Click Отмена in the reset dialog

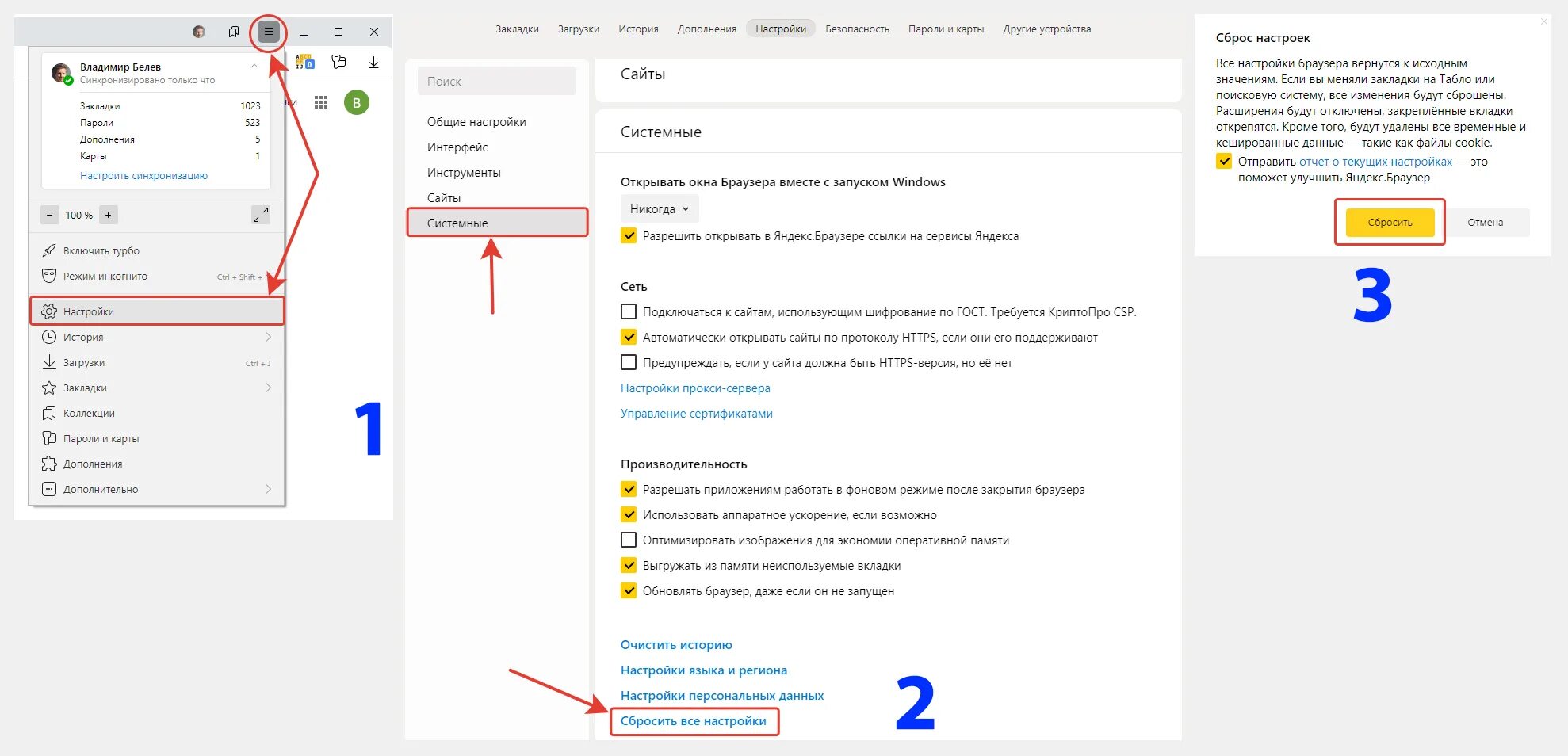1485,222
